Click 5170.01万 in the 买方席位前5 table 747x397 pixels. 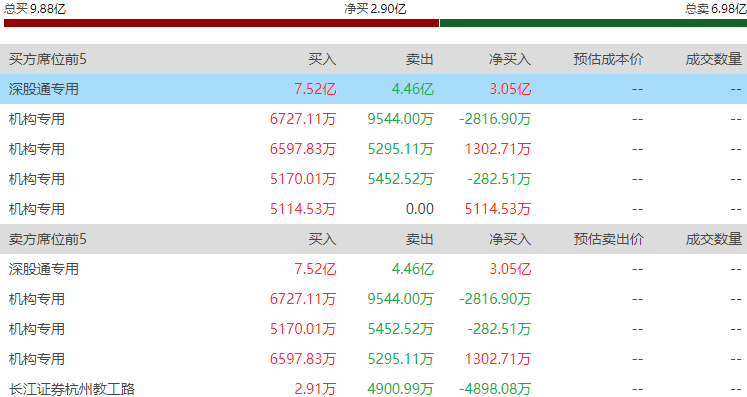303,179
